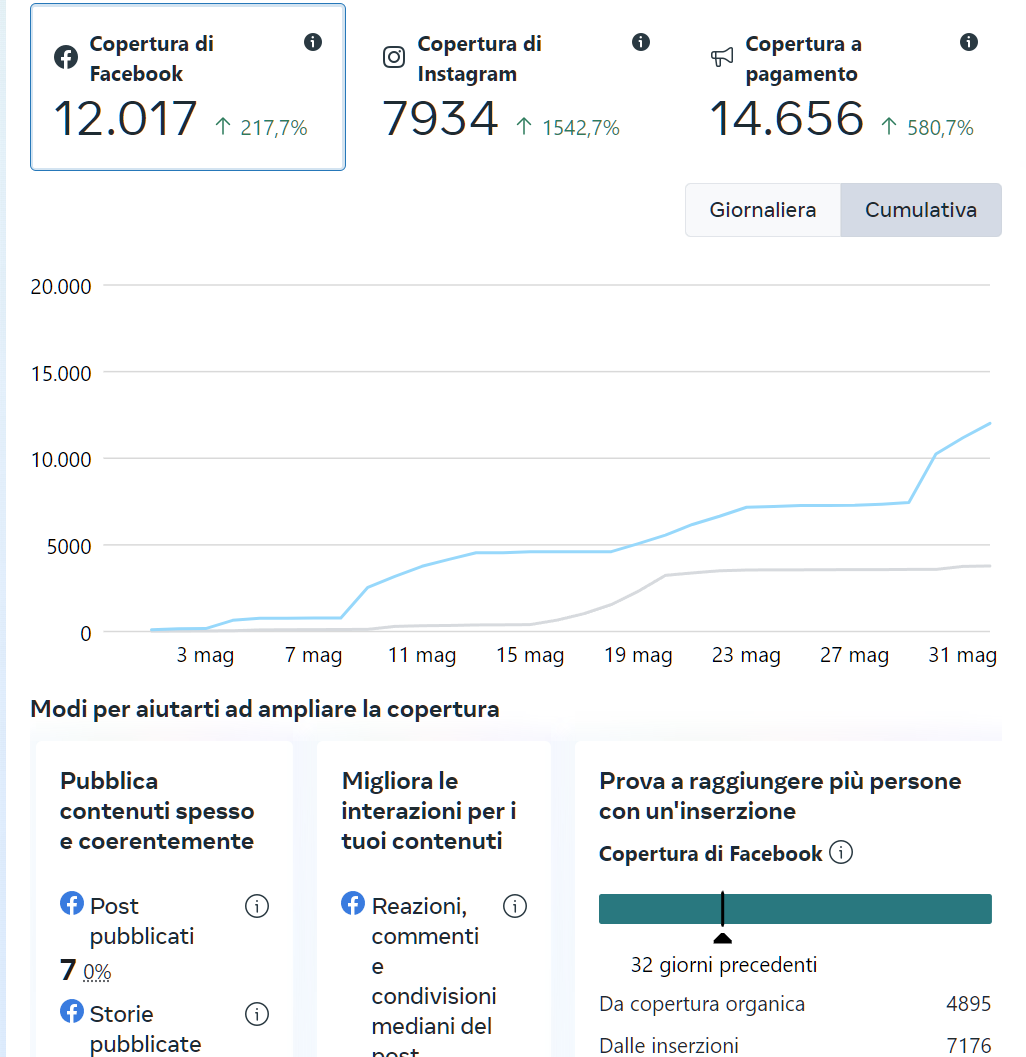The width and height of the screenshot is (1026, 1057).
Task: Click the Facebook icon beside Post pubblicati
Action: (x=72, y=904)
